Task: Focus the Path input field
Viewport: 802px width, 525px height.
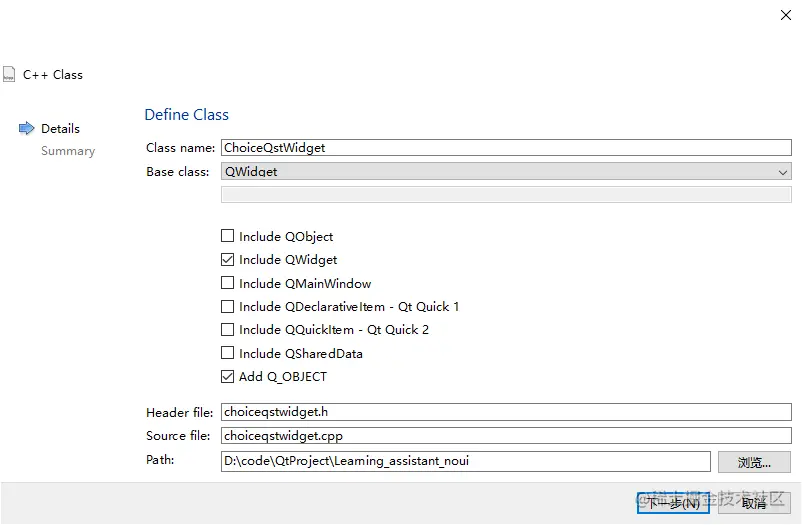Action: (466, 461)
